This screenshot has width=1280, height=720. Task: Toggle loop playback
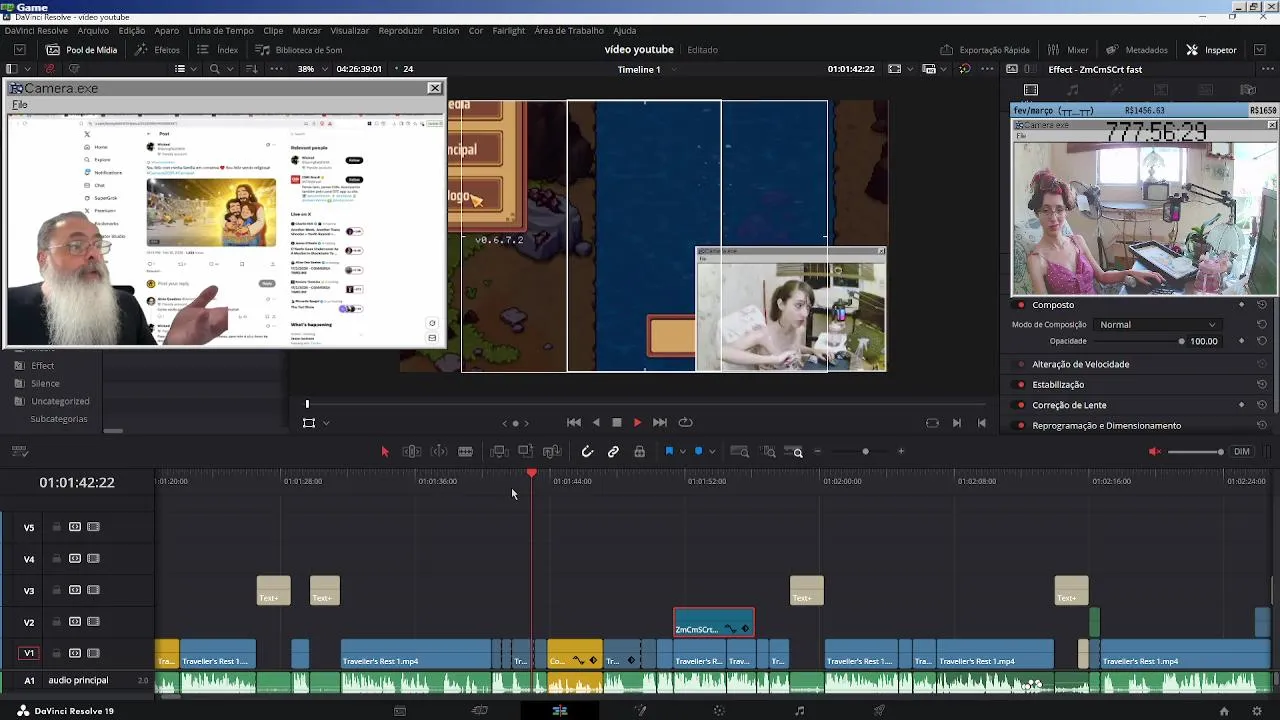685,423
